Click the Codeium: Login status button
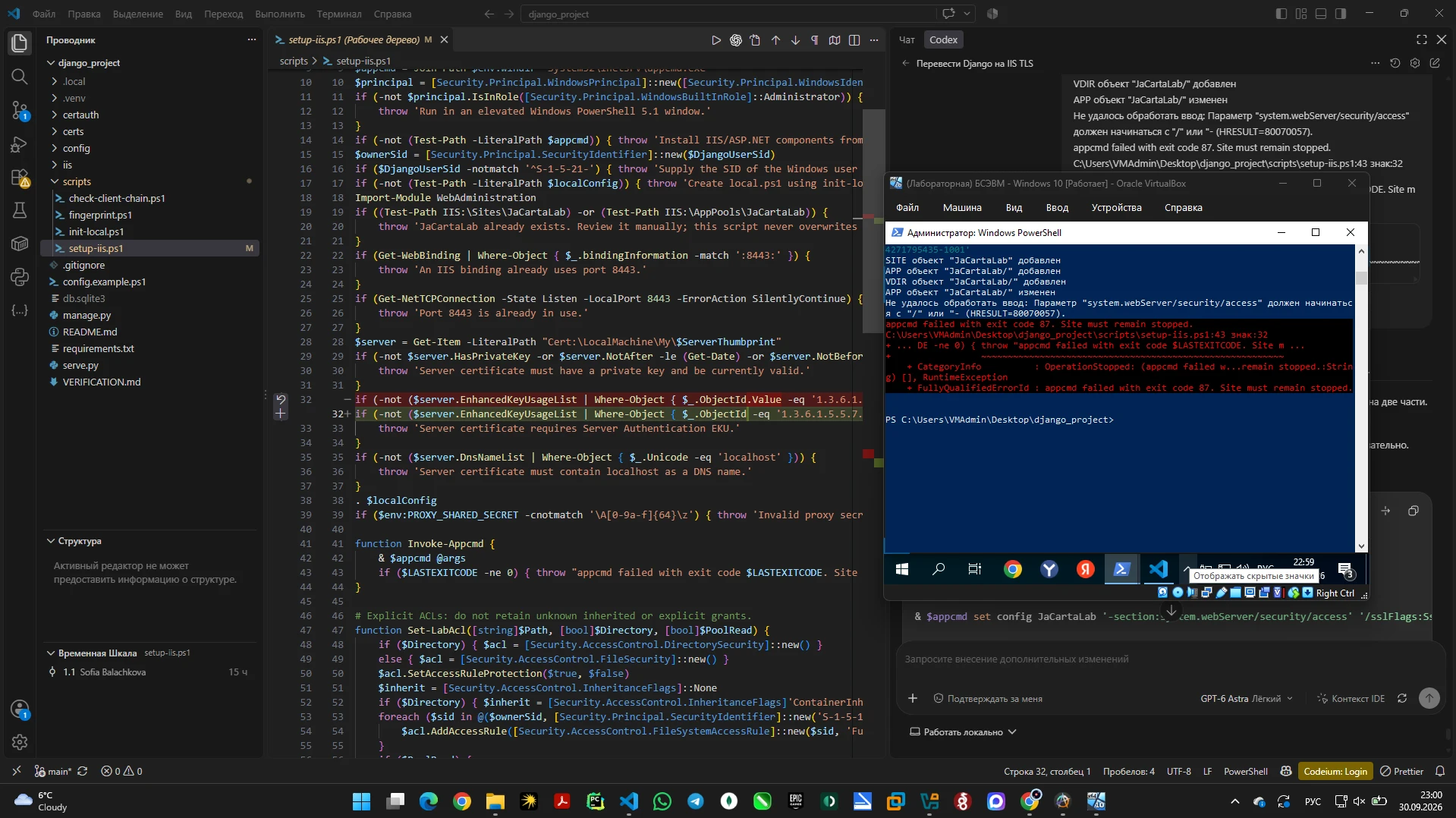 pos(1335,771)
